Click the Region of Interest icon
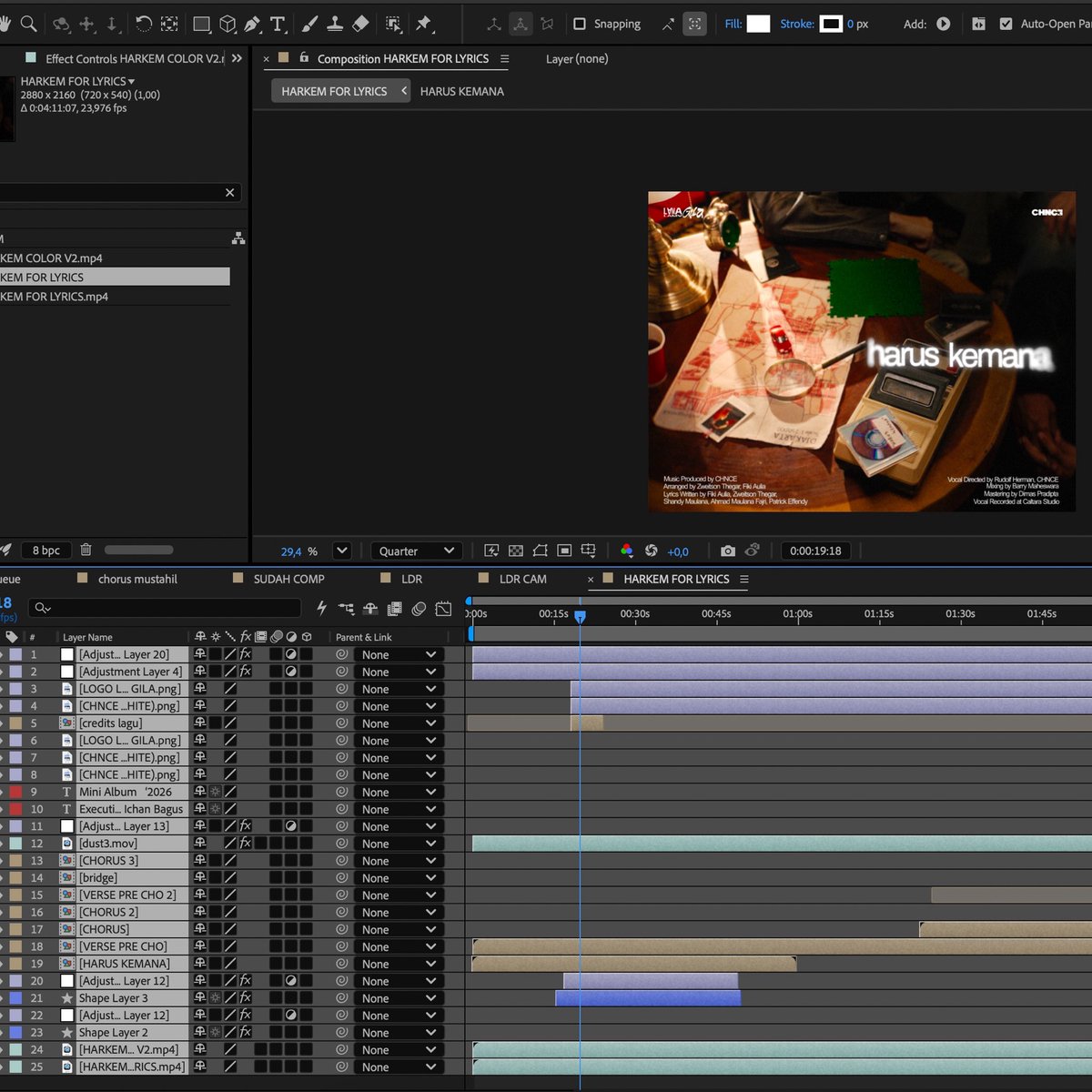1092x1092 pixels. 564,551
